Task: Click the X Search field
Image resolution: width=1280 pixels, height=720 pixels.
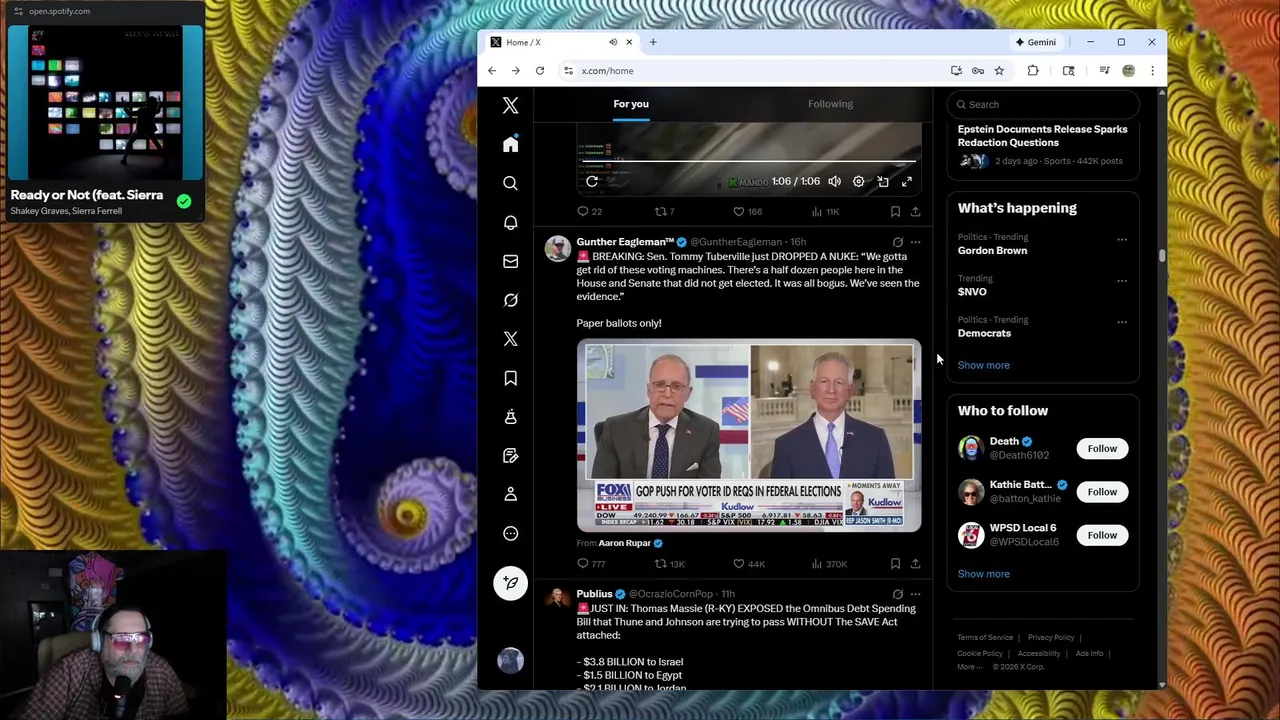Action: (x=1043, y=104)
